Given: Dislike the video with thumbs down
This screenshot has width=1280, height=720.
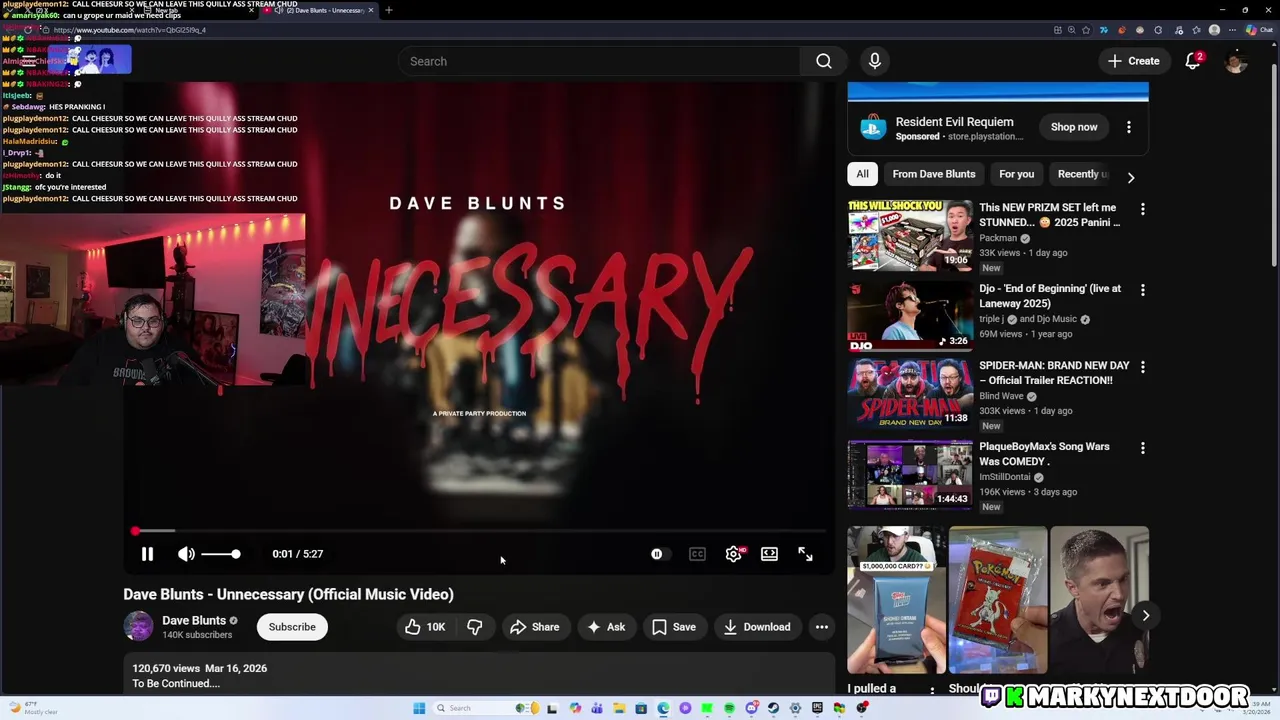Looking at the screenshot, I should click(475, 627).
